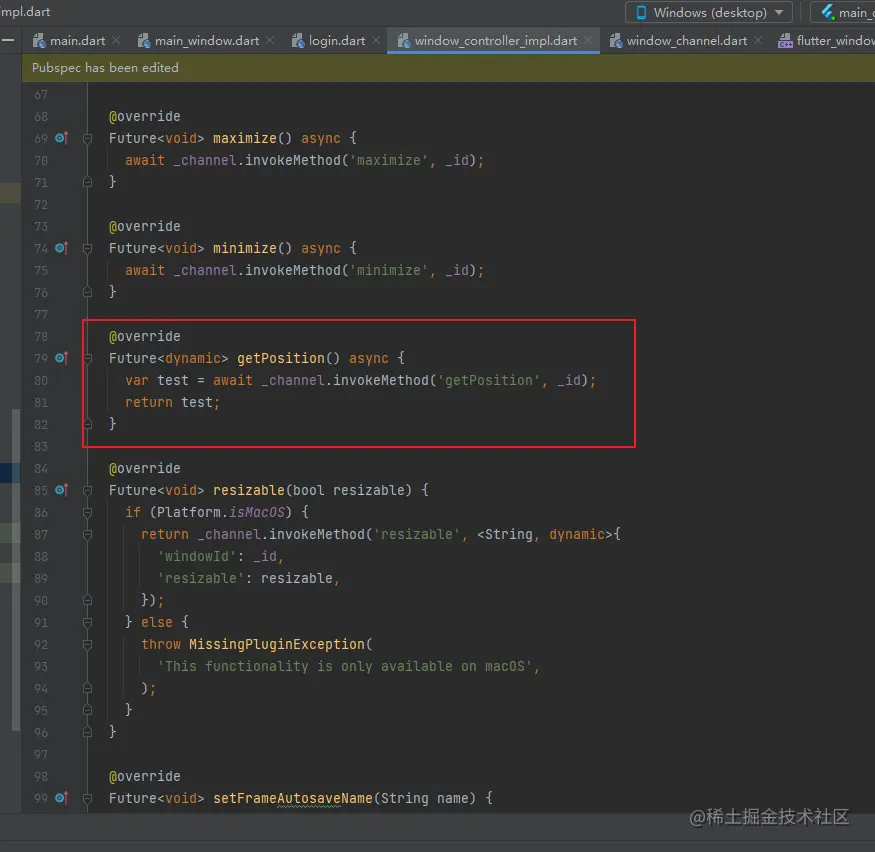Image resolution: width=875 pixels, height=852 pixels.
Task: Click the C++ file icon on flutter_window tab
Action: click(785, 41)
